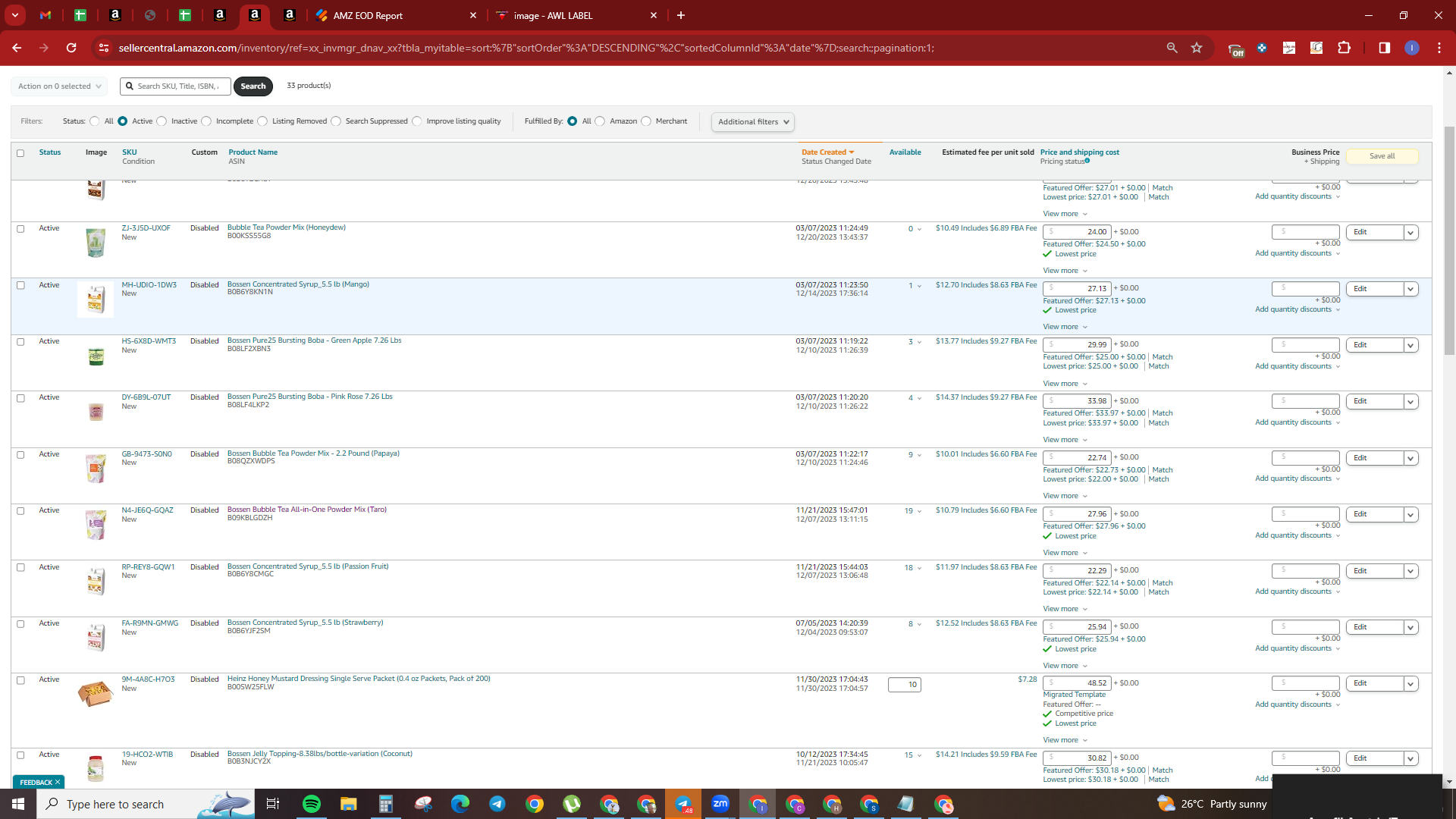Screen dimensions: 1456x819
Task: Select the All status radio button
Action: point(95,121)
